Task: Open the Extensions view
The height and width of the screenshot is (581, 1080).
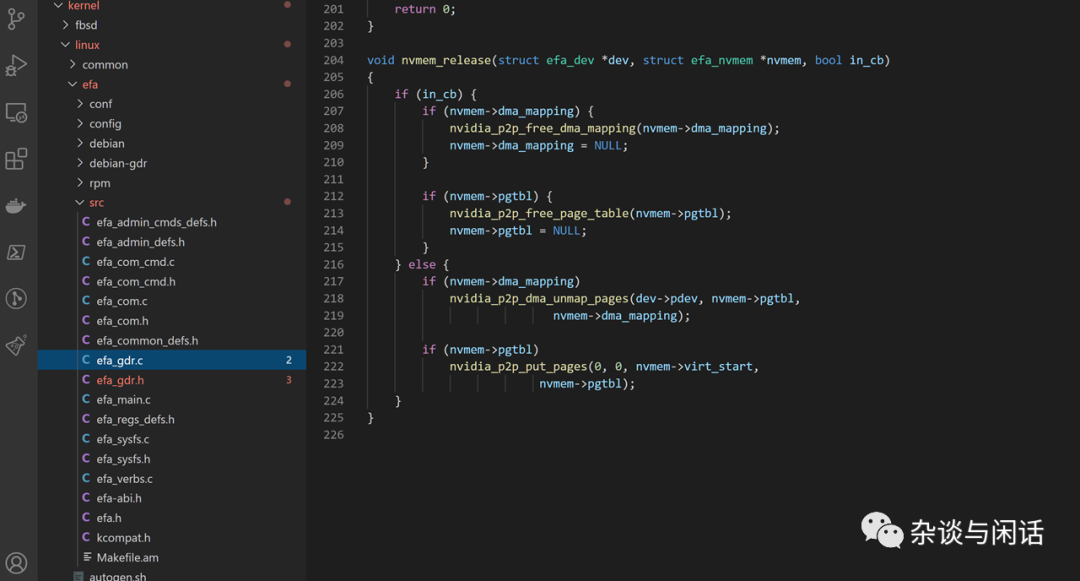Action: [16, 159]
